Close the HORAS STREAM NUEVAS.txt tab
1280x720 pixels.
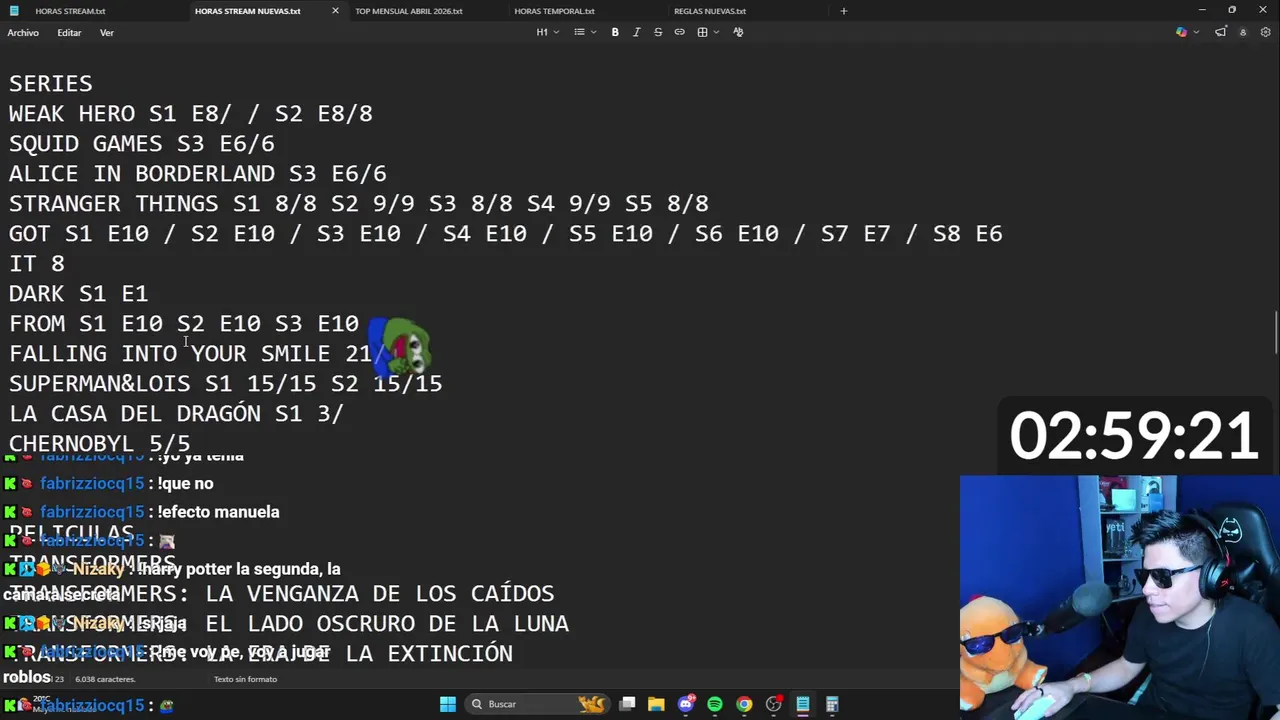pyautogui.click(x=335, y=11)
